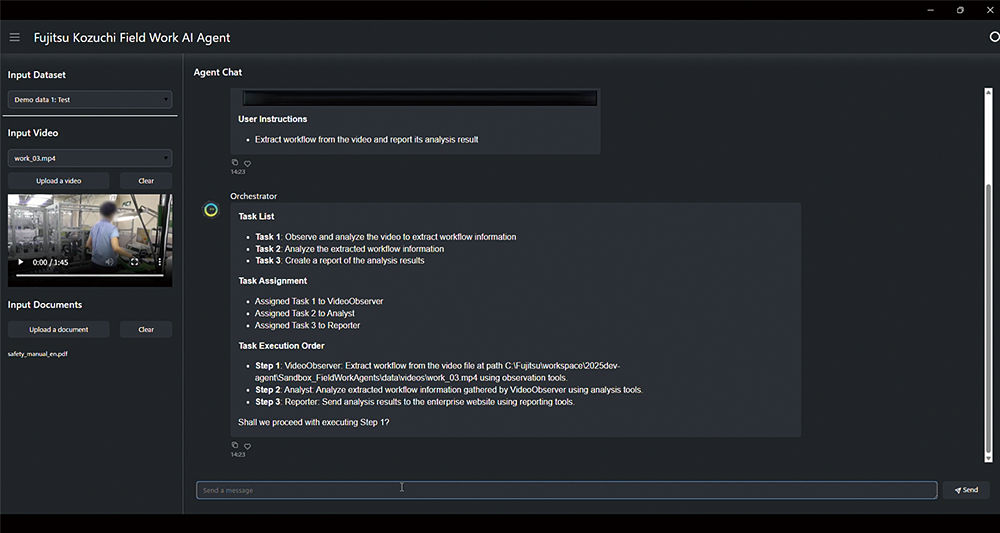This screenshot has height=533, width=1000.
Task: Click the circular icon in header right
Action: pyautogui.click(x=994, y=38)
